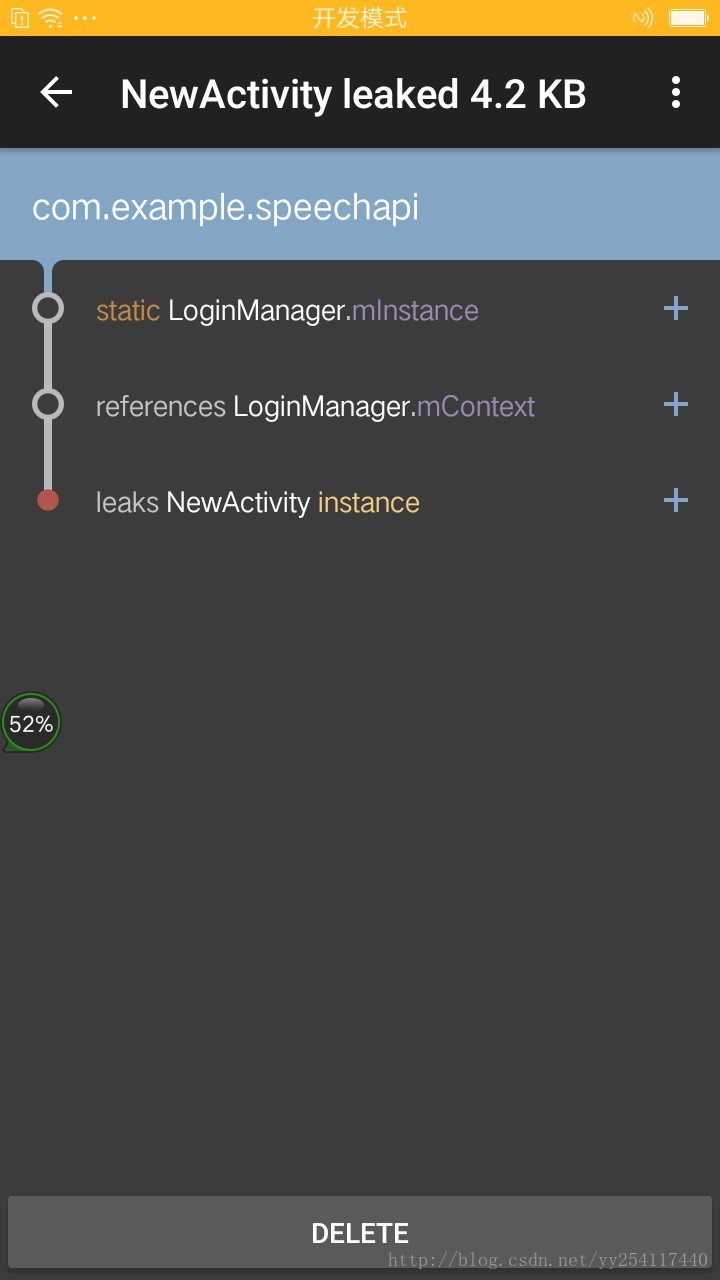The height and width of the screenshot is (1280, 720).
Task: Open the three-dot overflow menu
Action: (676, 93)
